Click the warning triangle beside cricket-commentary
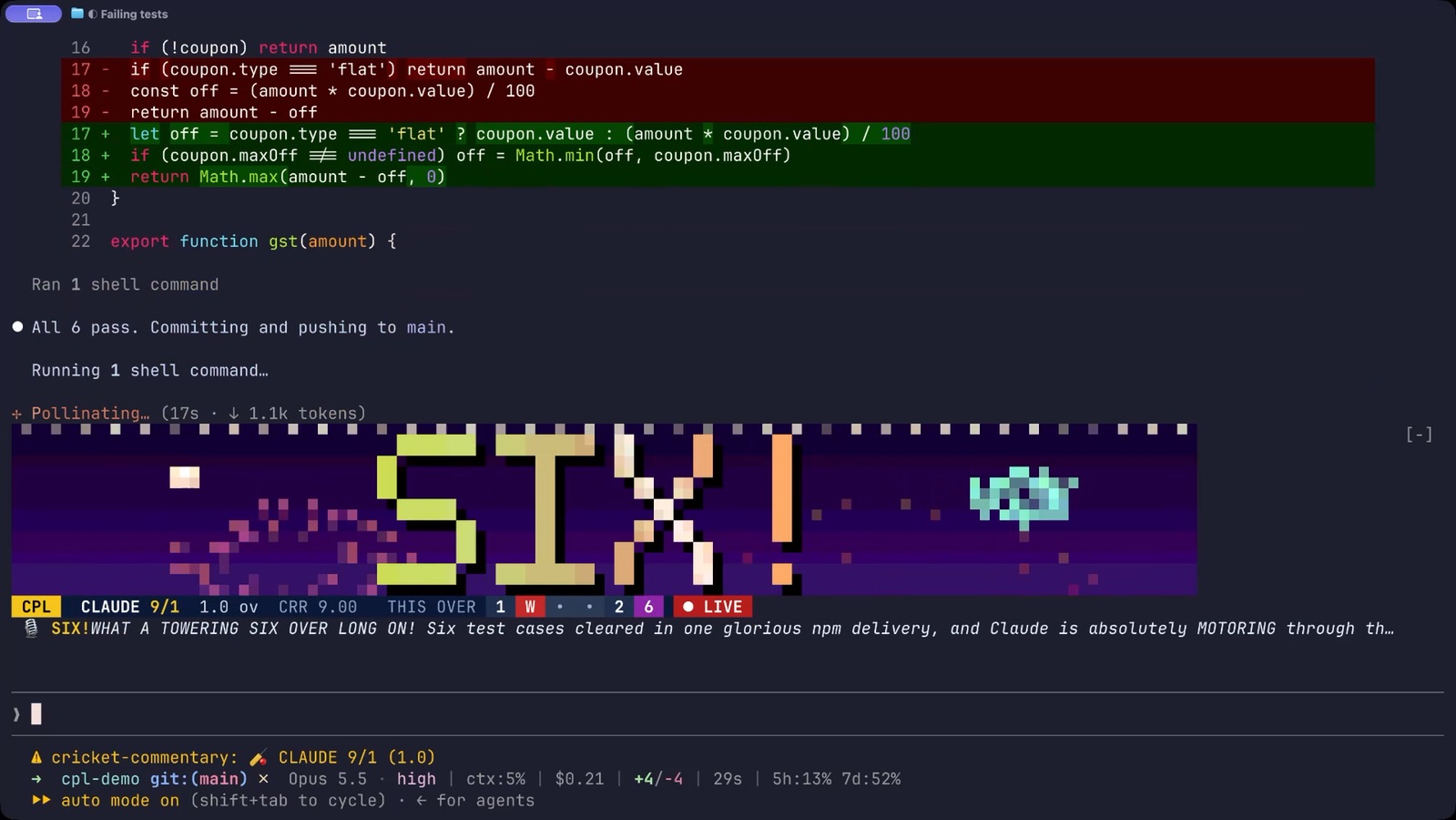The height and width of the screenshot is (820, 1456). 36,757
